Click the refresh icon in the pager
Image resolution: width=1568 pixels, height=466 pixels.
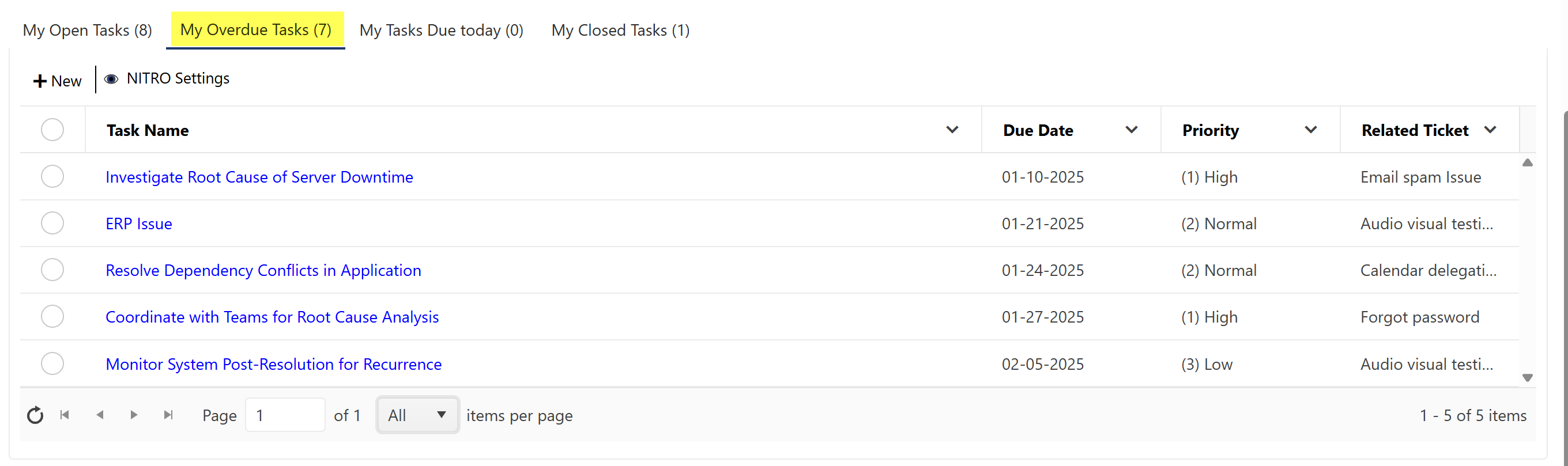click(x=35, y=415)
